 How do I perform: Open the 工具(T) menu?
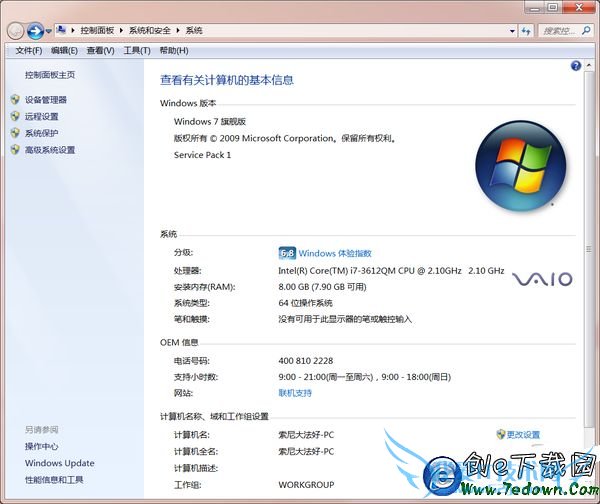(x=137, y=51)
